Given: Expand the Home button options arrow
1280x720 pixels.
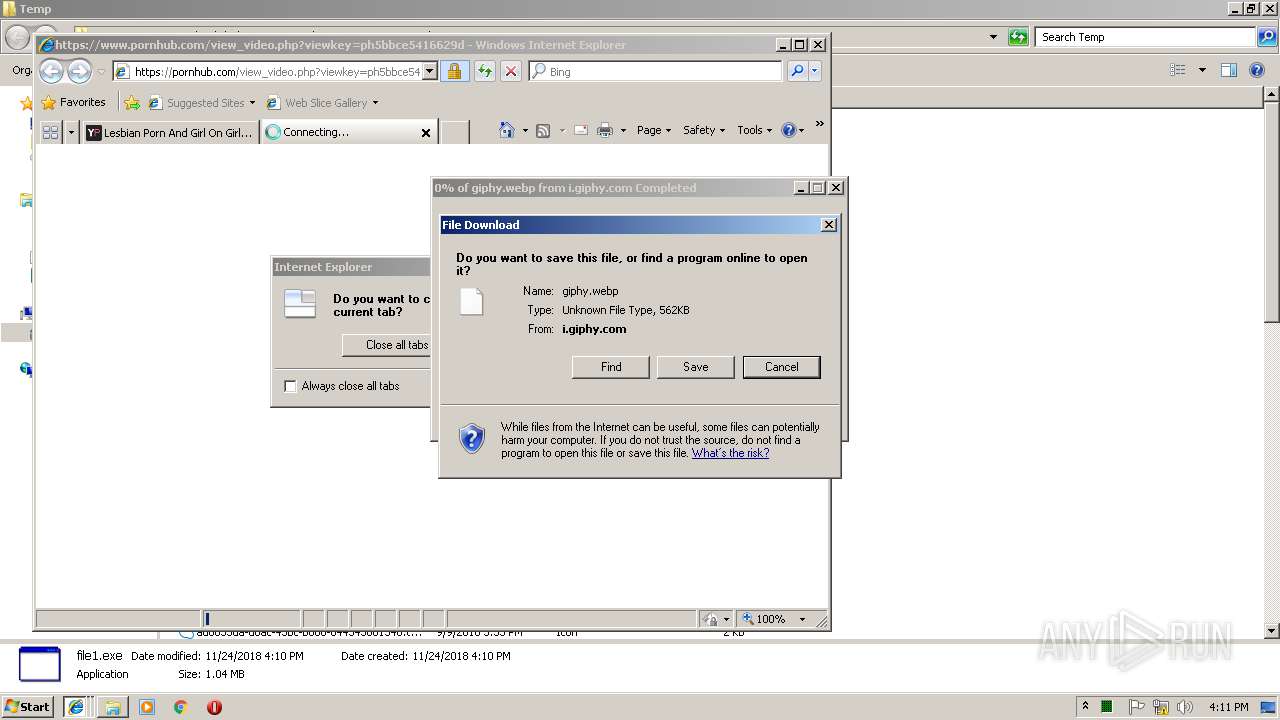Looking at the screenshot, I should [x=525, y=130].
